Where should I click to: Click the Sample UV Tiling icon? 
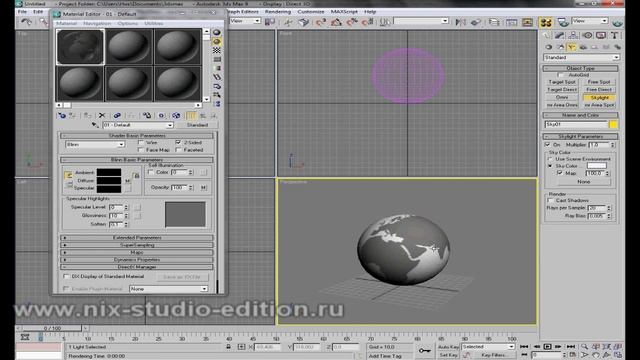coord(217,59)
